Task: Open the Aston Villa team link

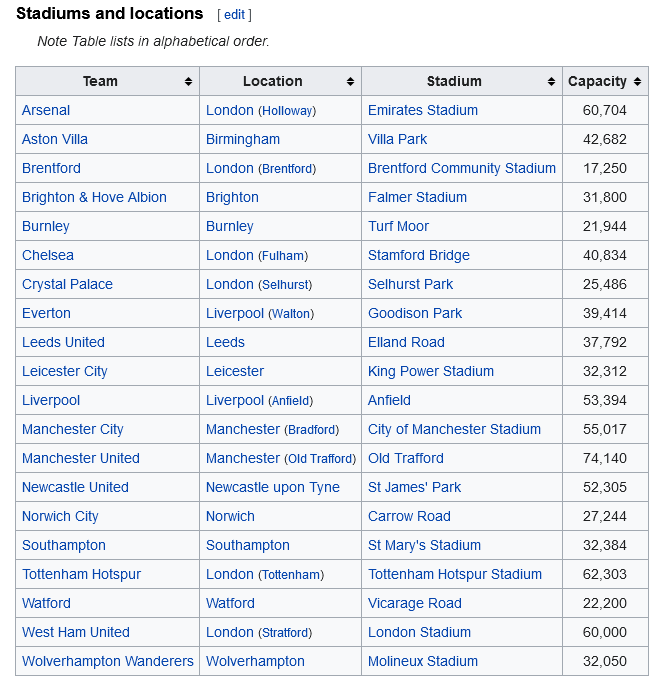Action: [x=55, y=139]
